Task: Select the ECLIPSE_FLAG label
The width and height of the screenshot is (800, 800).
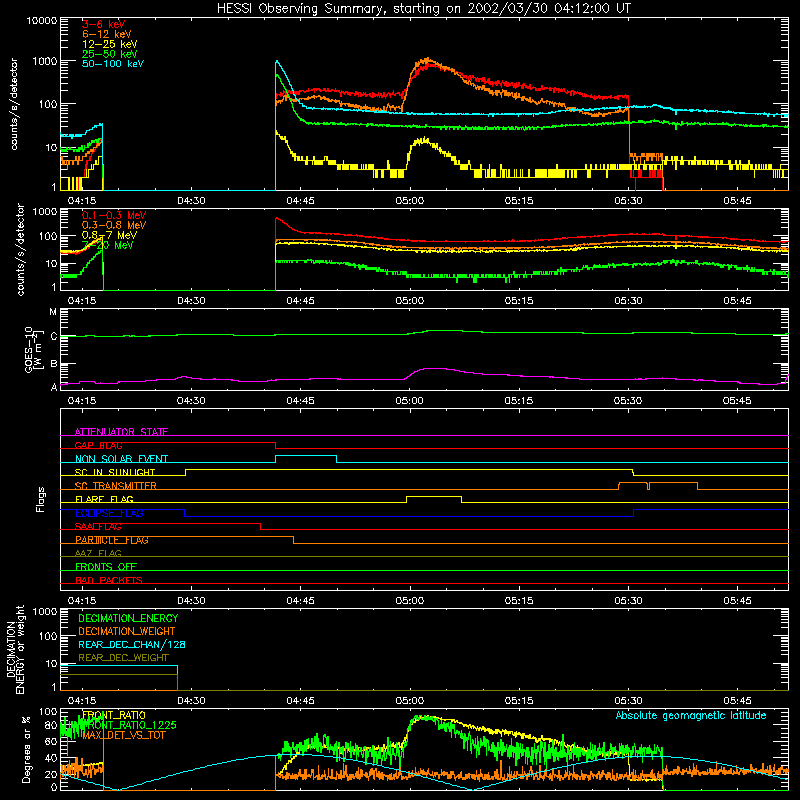Action: tap(109, 513)
